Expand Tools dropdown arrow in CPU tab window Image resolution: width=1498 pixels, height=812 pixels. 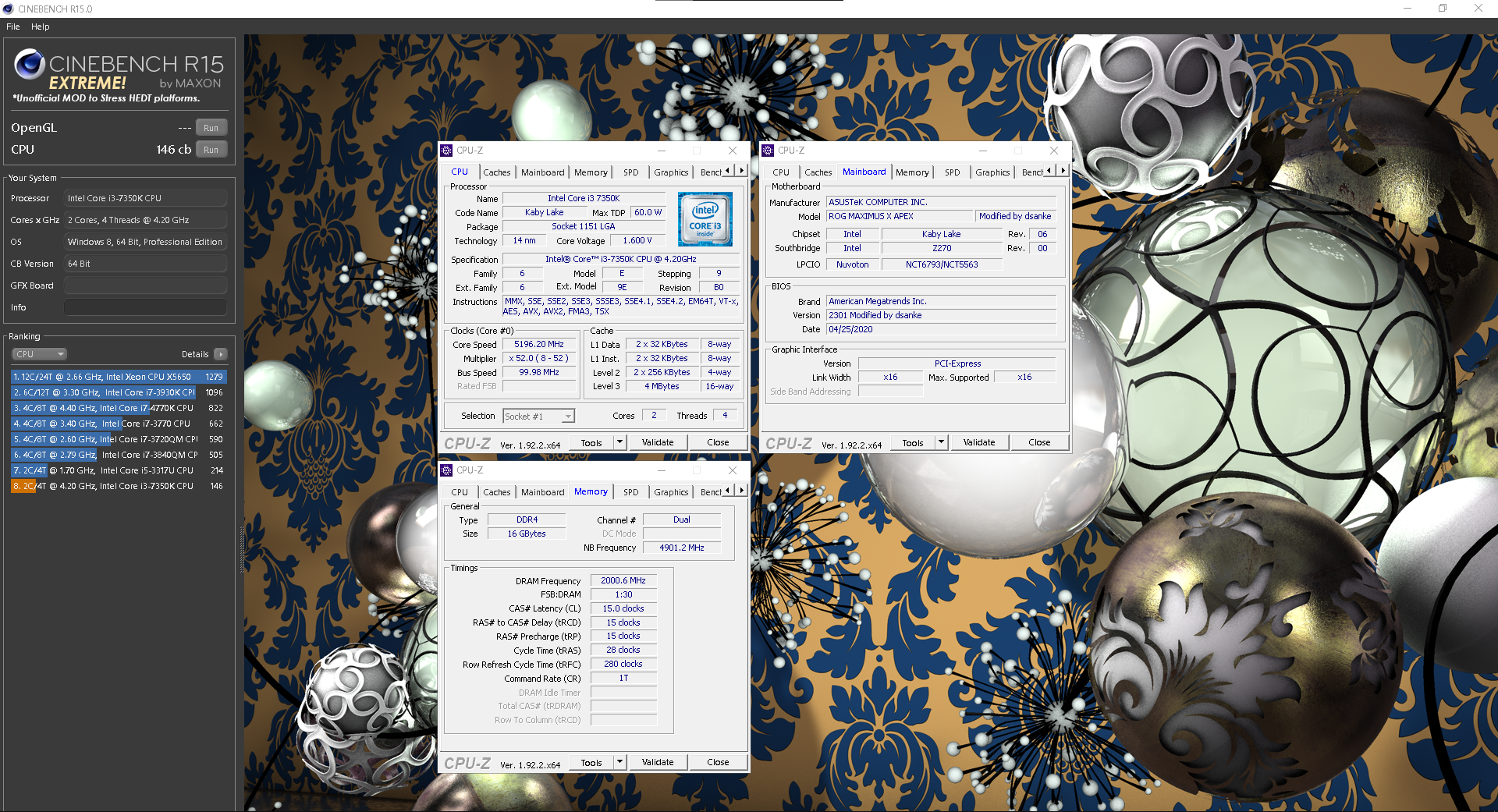(620, 442)
